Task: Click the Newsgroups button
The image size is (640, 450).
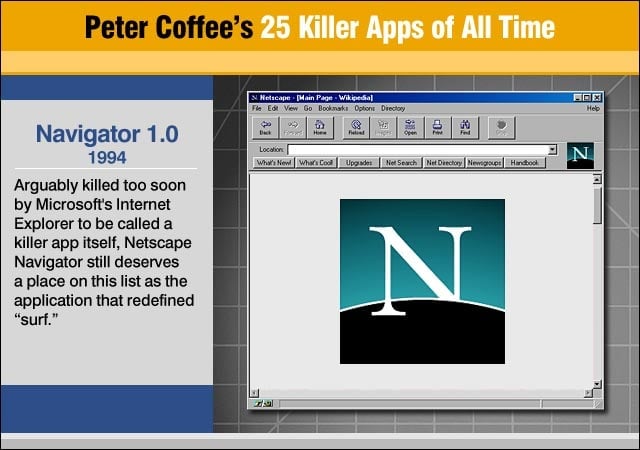Action: click(484, 163)
